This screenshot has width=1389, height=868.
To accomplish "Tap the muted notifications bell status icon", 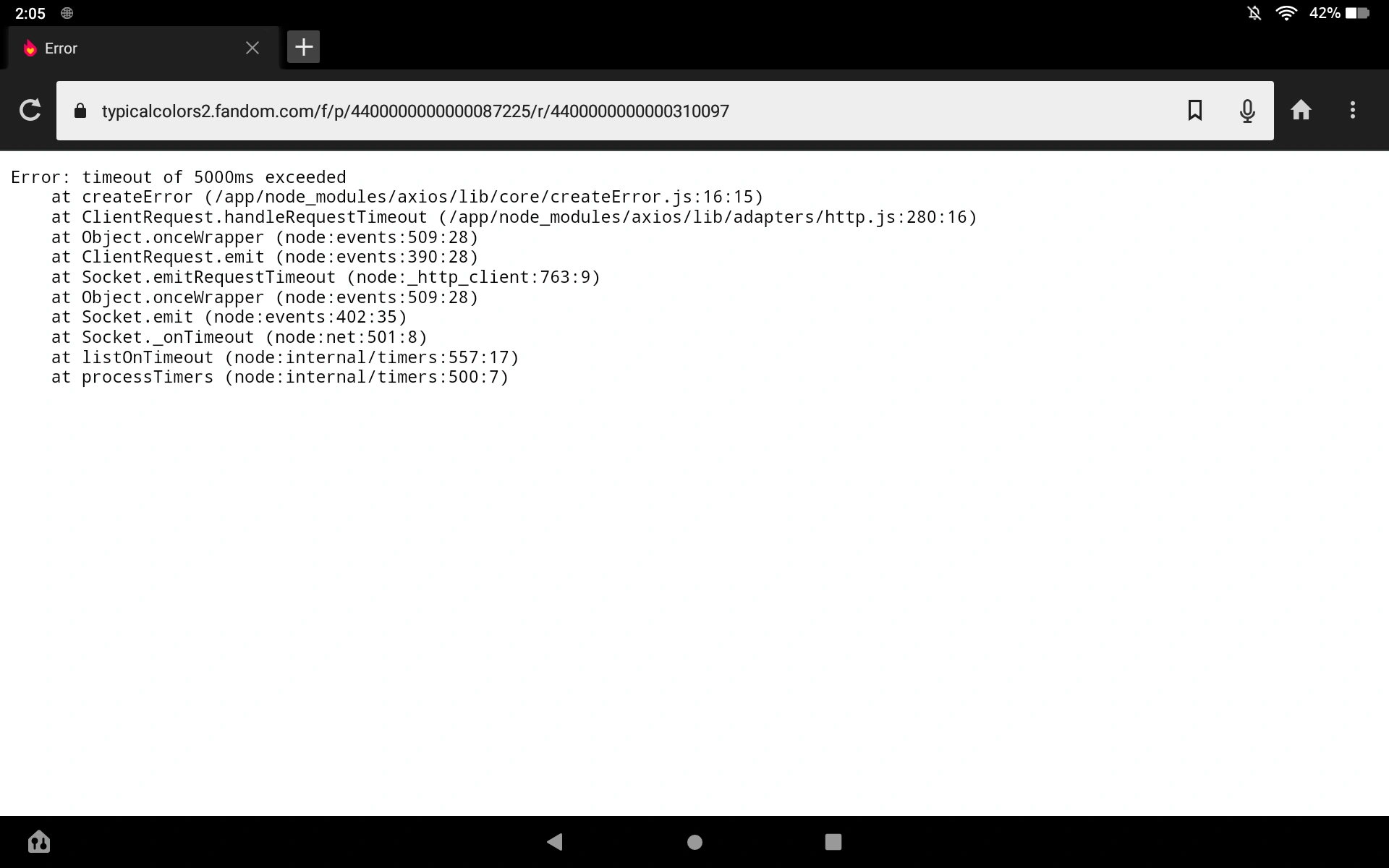I will (1254, 13).
